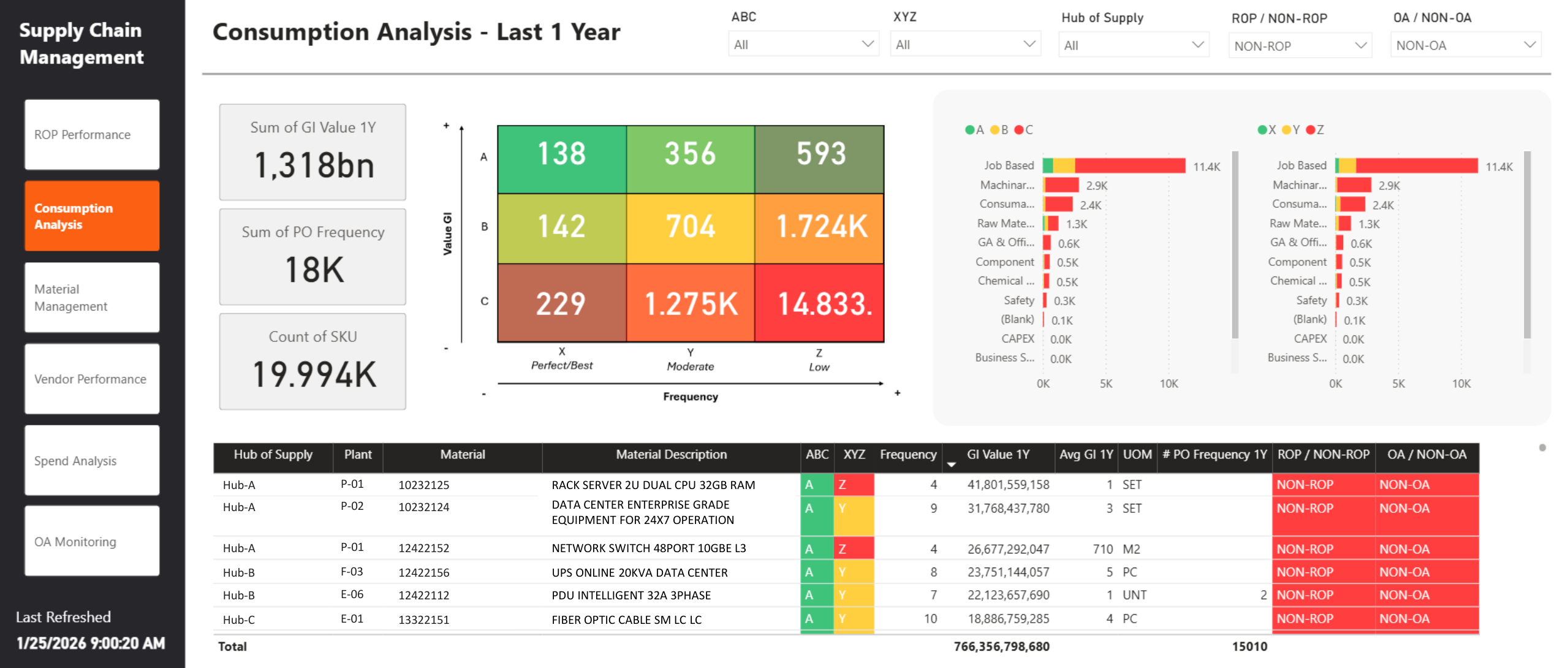Select matrix cell AZ with value 593
The height and width of the screenshot is (668, 1568).
point(819,159)
